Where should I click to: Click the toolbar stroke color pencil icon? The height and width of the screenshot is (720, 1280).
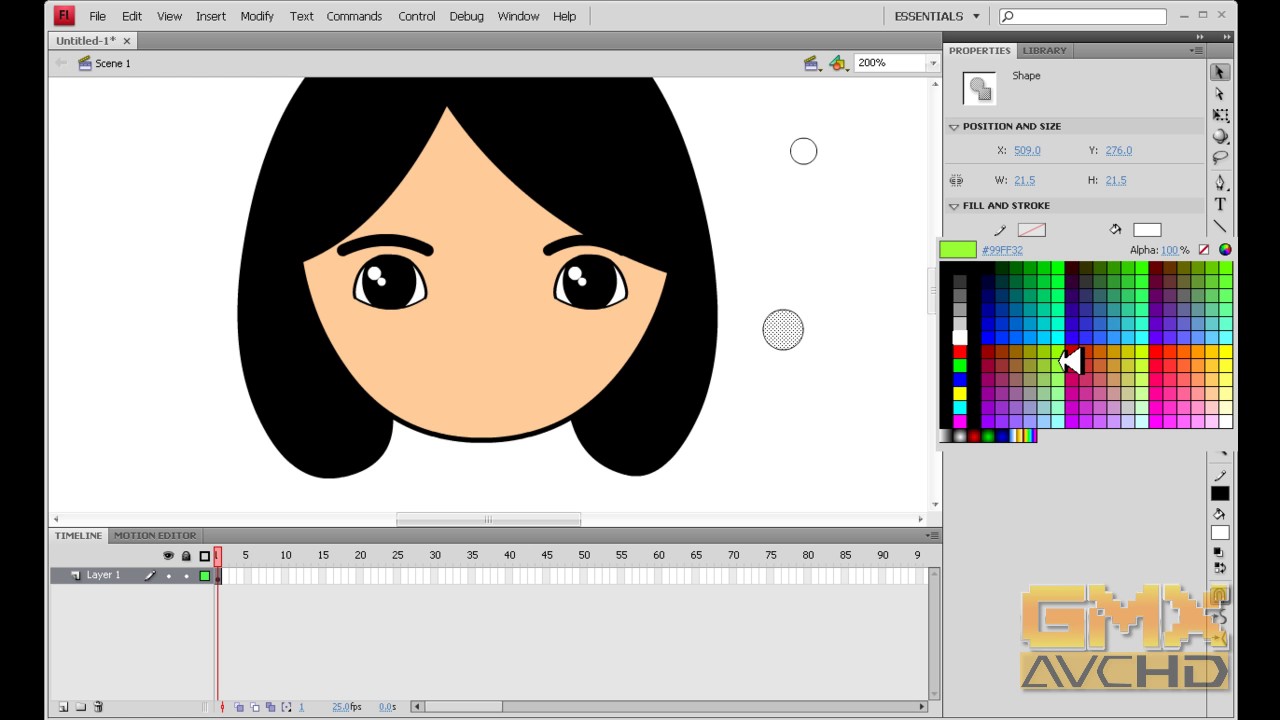[x=1220, y=476]
